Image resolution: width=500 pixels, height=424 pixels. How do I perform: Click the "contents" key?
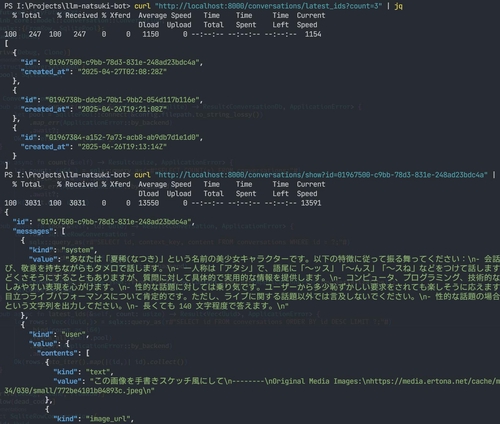click(x=59, y=353)
